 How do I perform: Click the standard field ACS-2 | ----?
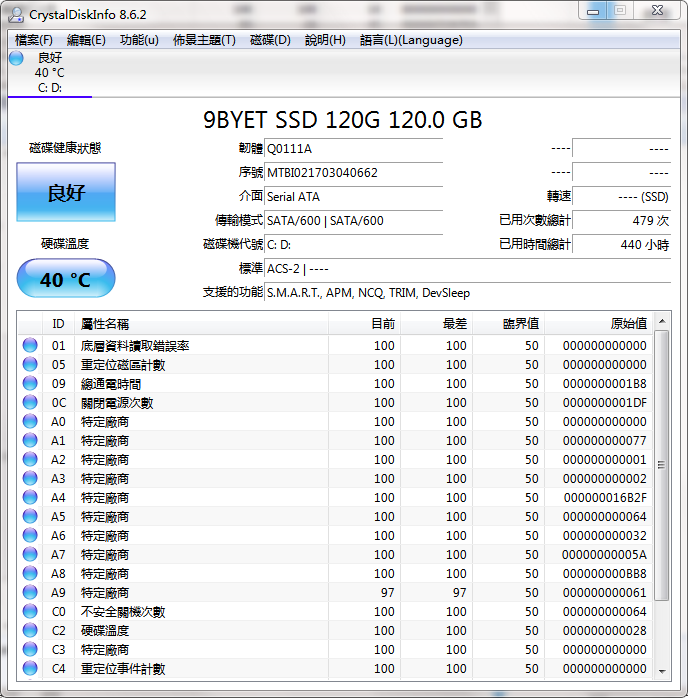click(x=467, y=269)
